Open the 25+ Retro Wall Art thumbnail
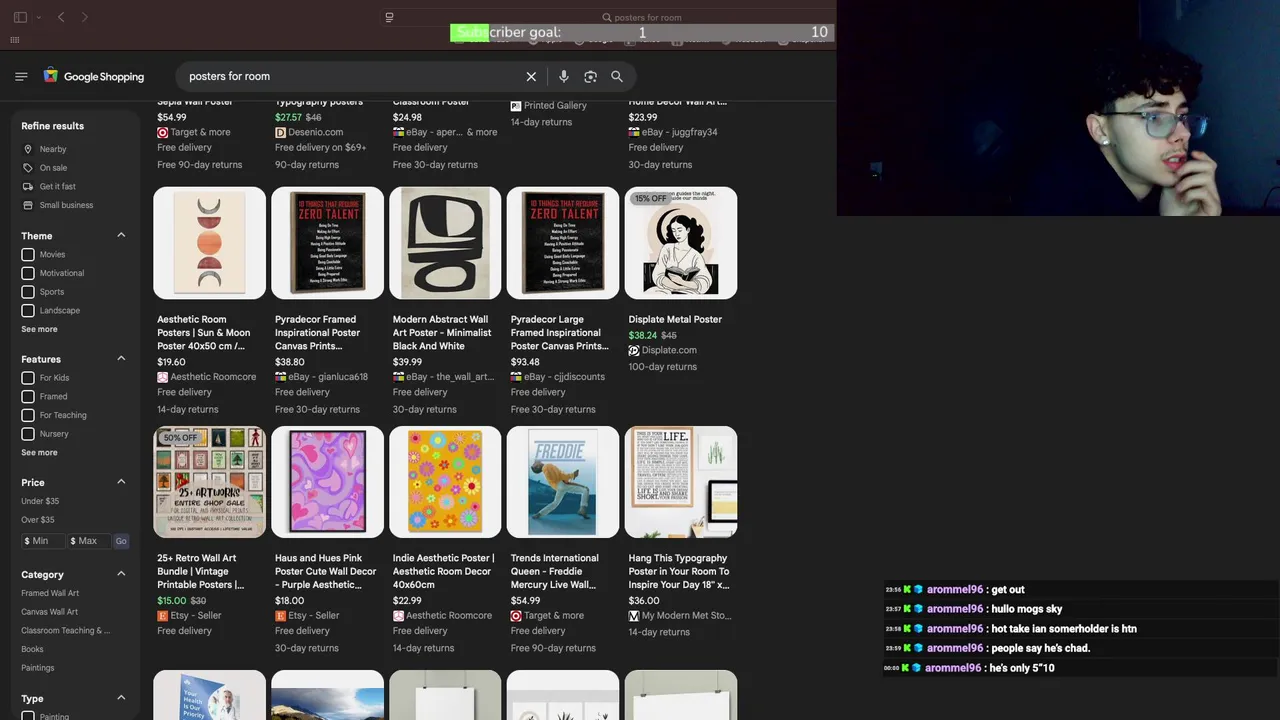Viewport: 1280px width, 720px height. click(210, 482)
